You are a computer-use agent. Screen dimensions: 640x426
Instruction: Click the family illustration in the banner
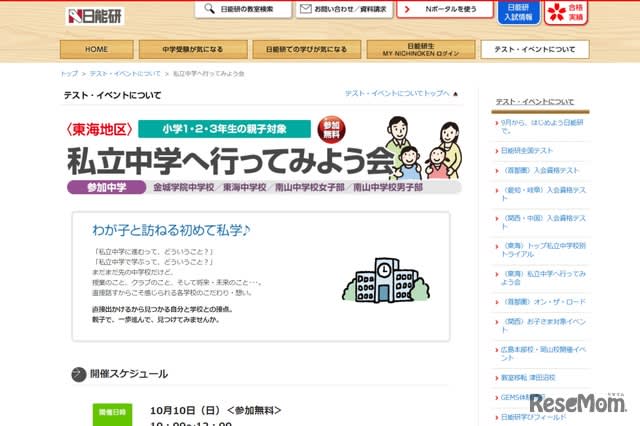pos(424,148)
